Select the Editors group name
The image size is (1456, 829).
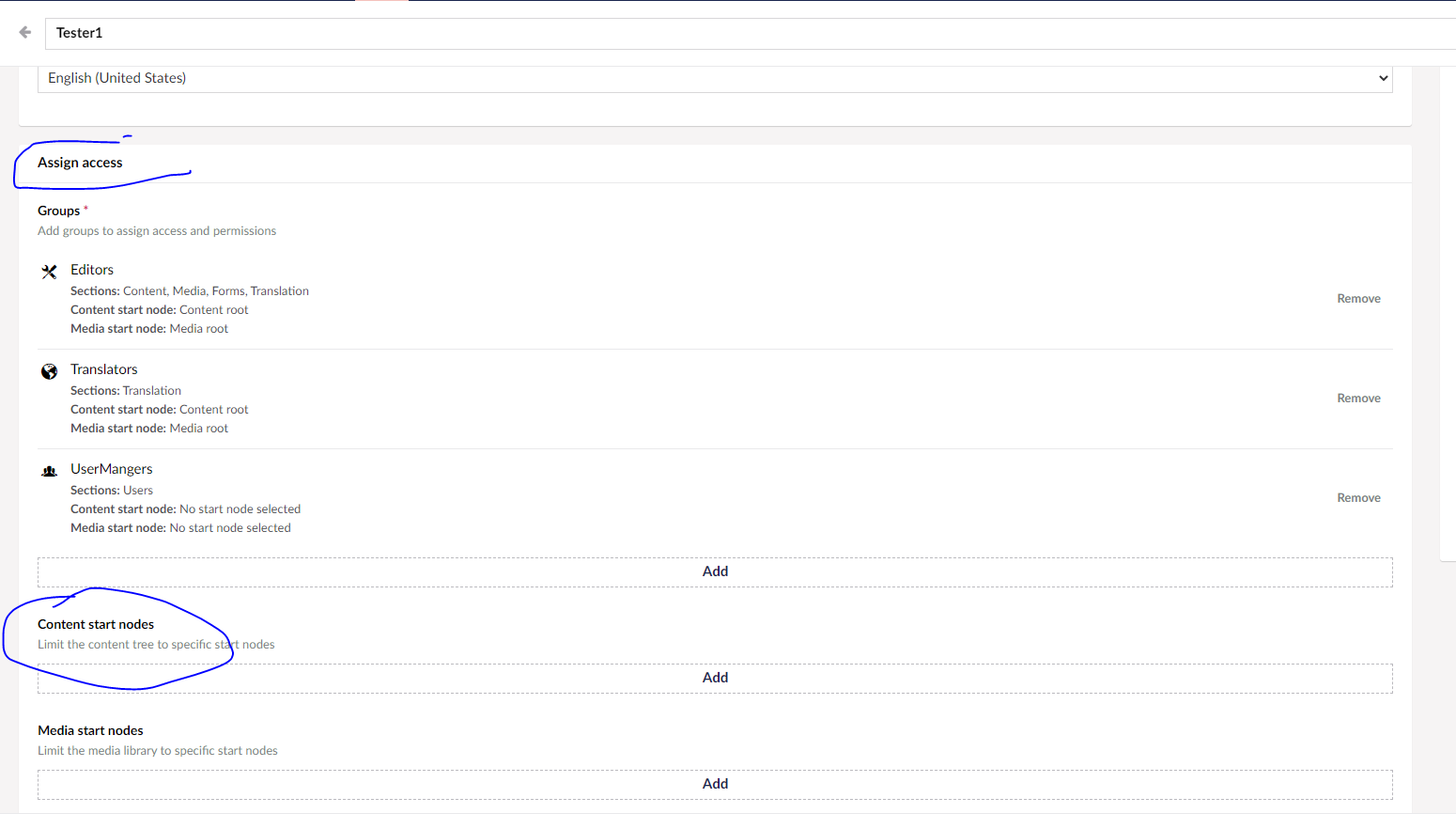(x=92, y=270)
